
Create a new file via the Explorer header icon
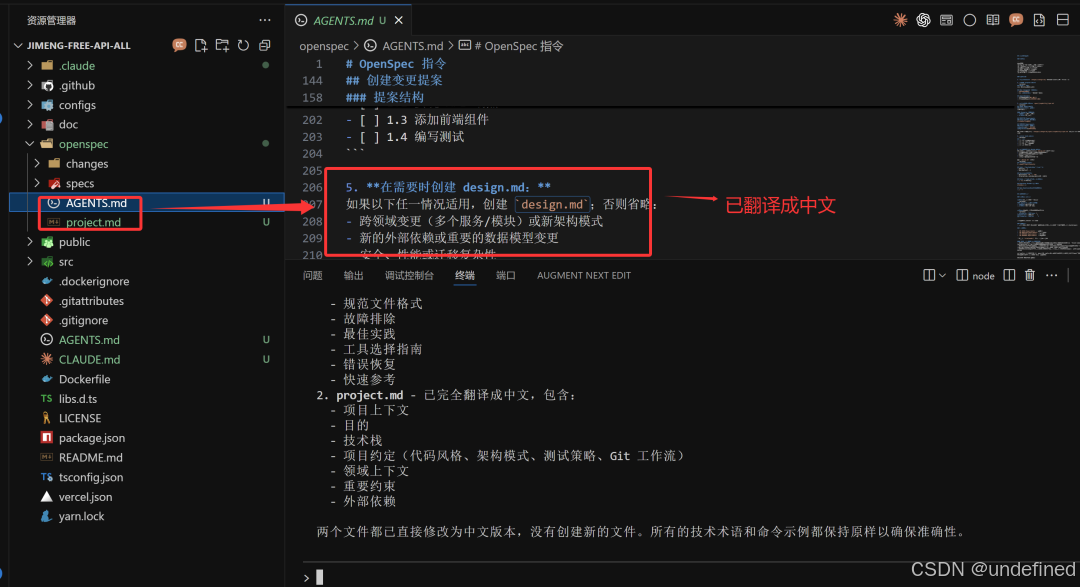click(x=200, y=45)
